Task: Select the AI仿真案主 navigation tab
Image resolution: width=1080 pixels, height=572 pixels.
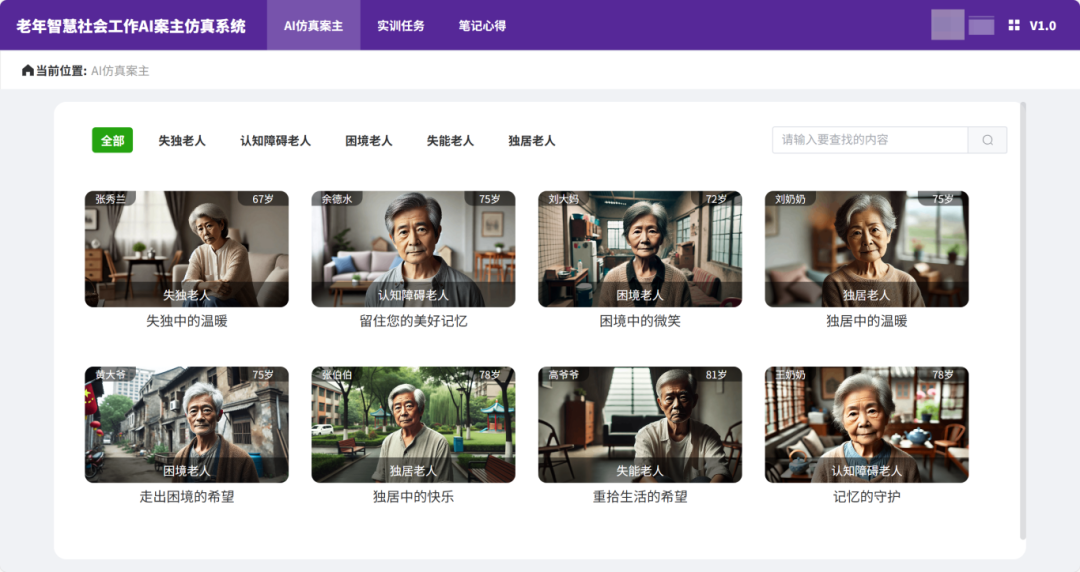Action: 313,26
